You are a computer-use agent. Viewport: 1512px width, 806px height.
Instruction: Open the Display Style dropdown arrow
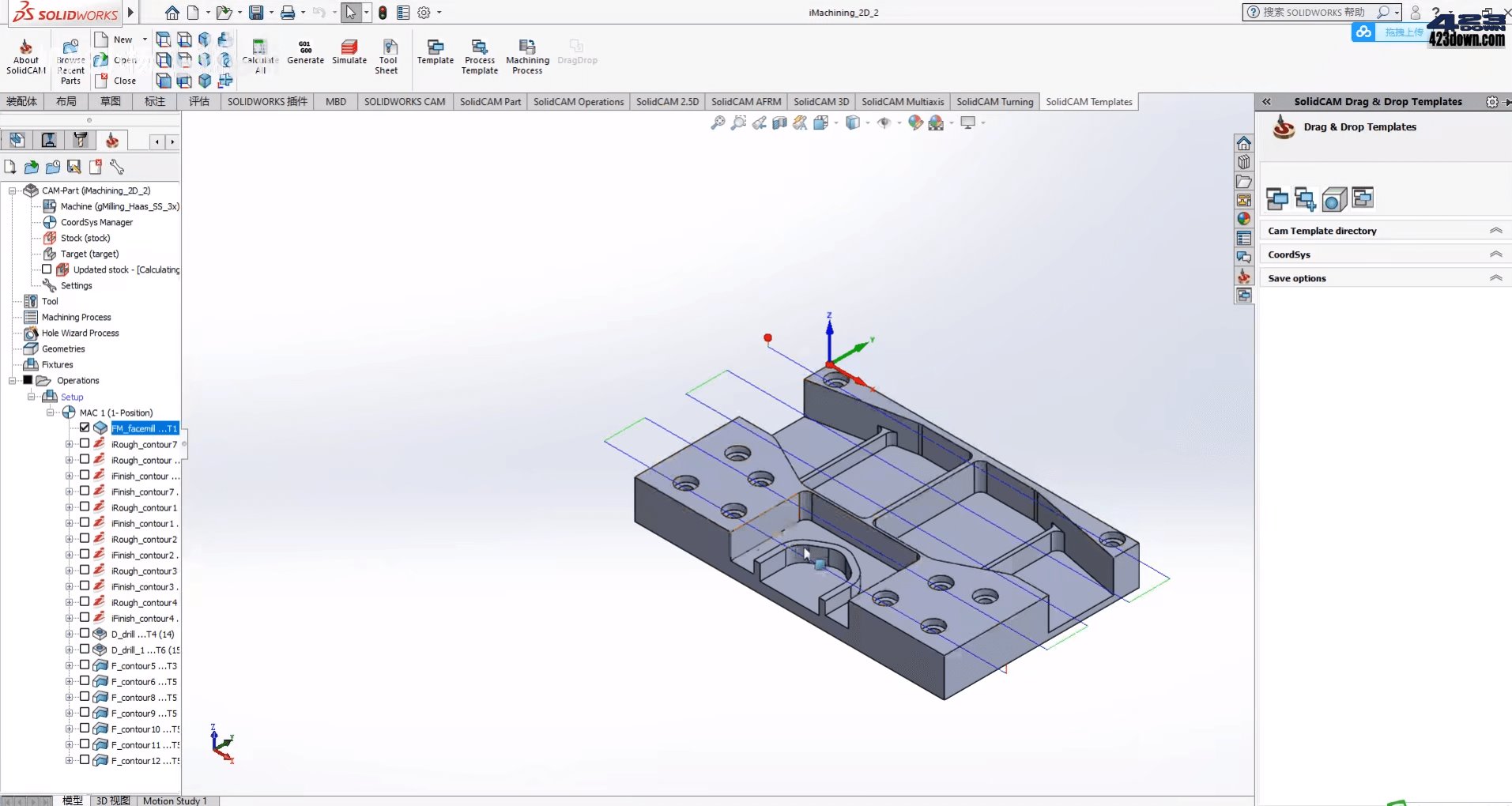tap(869, 123)
